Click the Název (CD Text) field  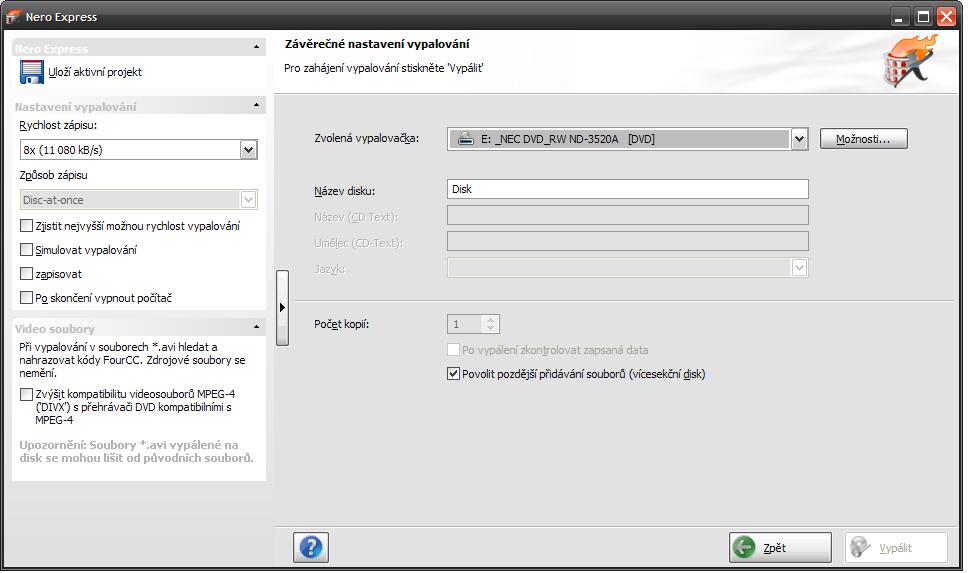(627, 215)
